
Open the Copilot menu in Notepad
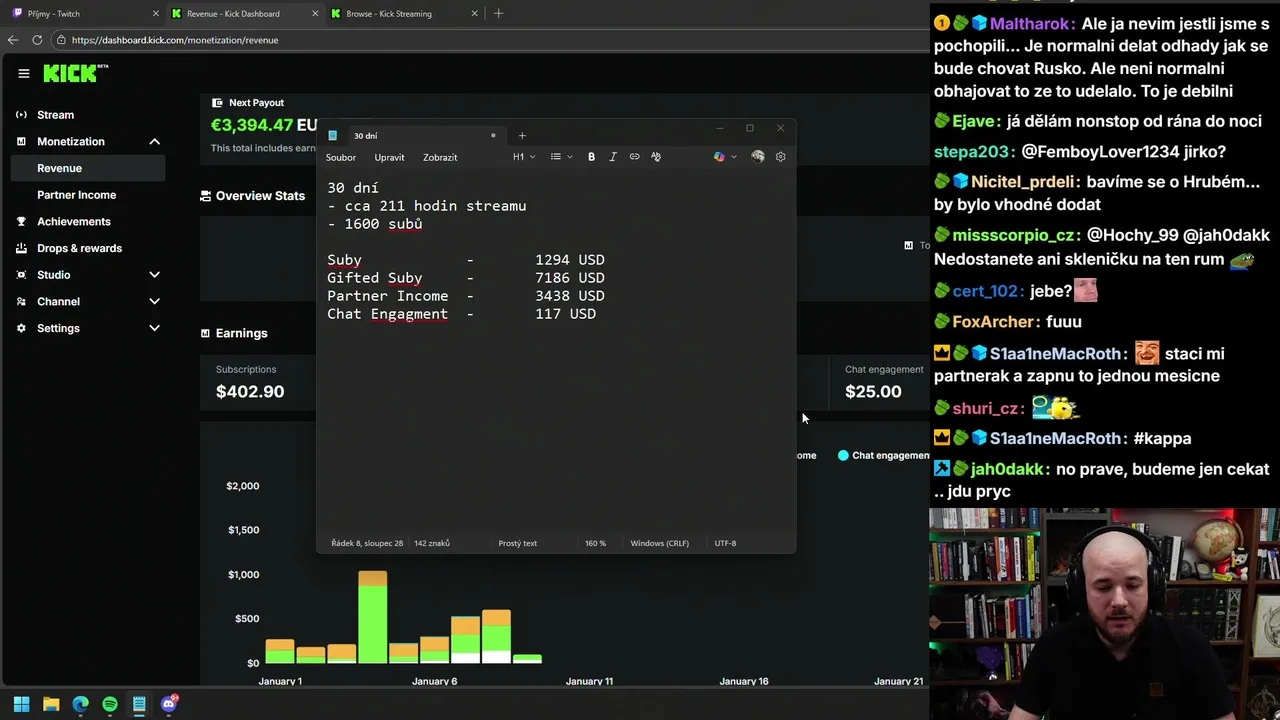(x=725, y=157)
